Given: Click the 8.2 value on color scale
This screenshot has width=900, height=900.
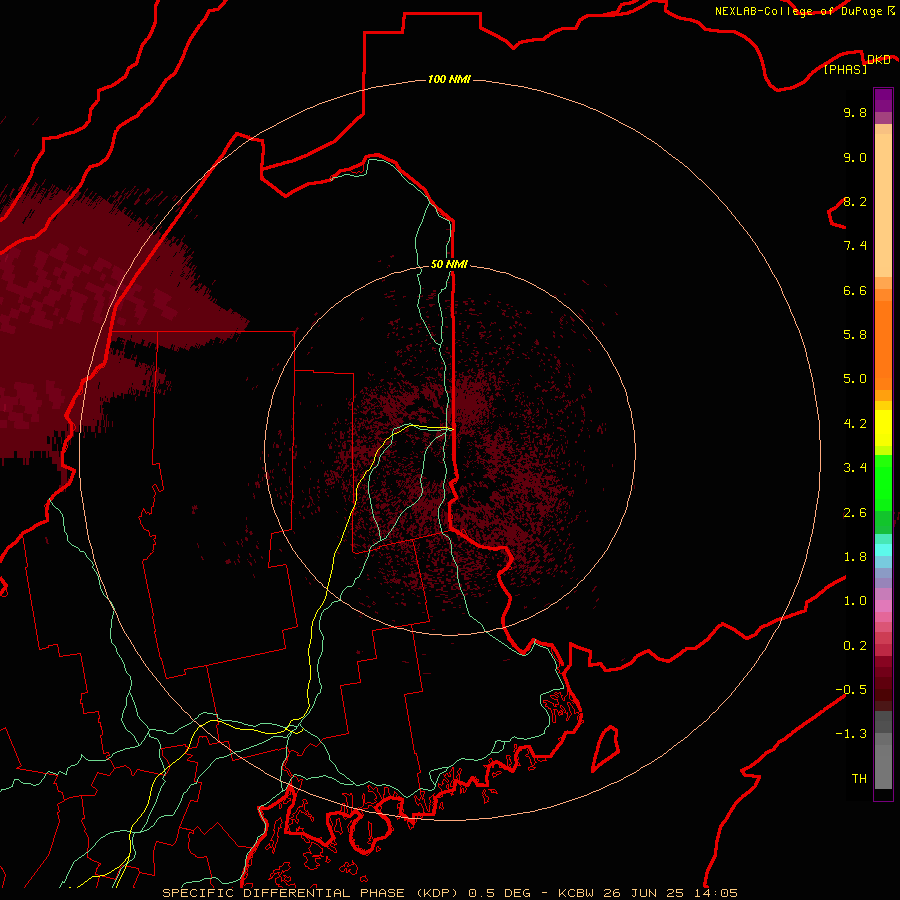Looking at the screenshot, I should [855, 201].
